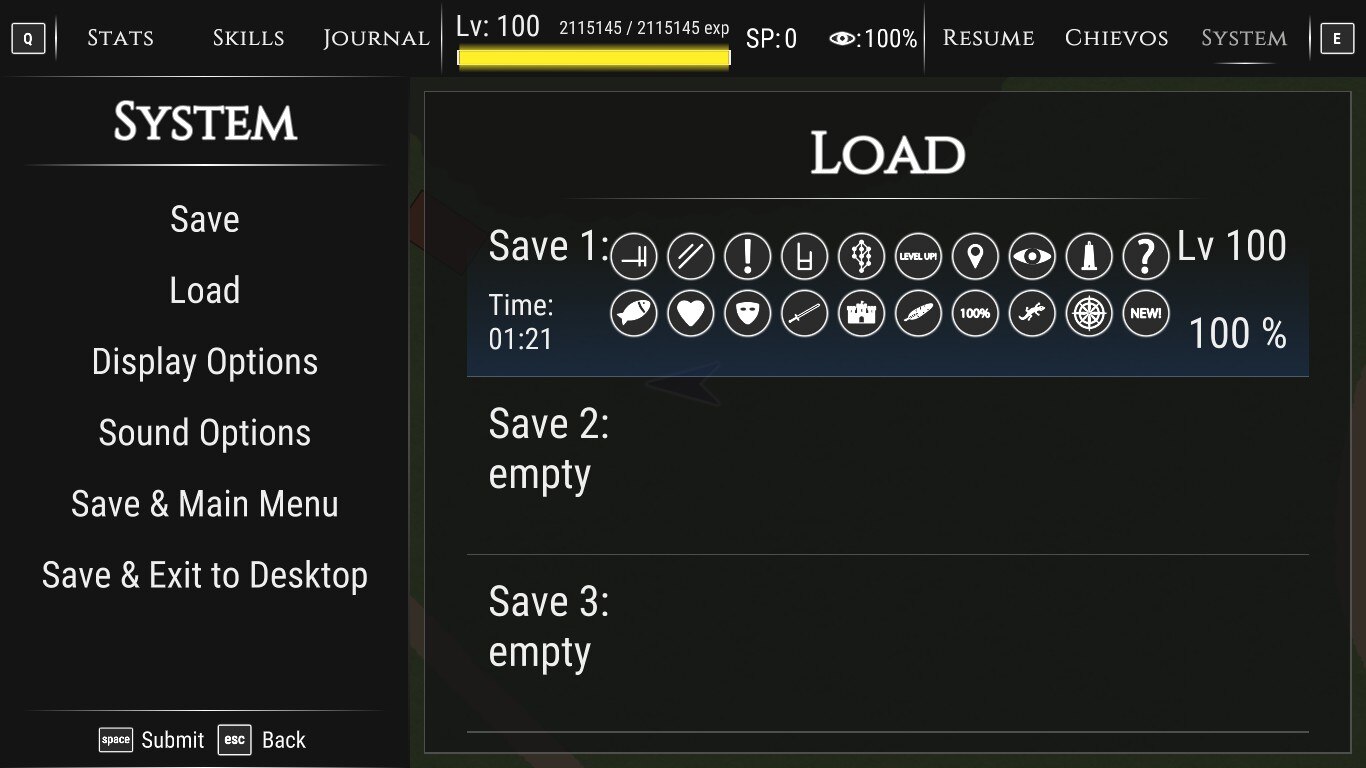The width and height of the screenshot is (1366, 768).
Task: Click the LEVEL UP! achievement badge
Action: [x=919, y=256]
